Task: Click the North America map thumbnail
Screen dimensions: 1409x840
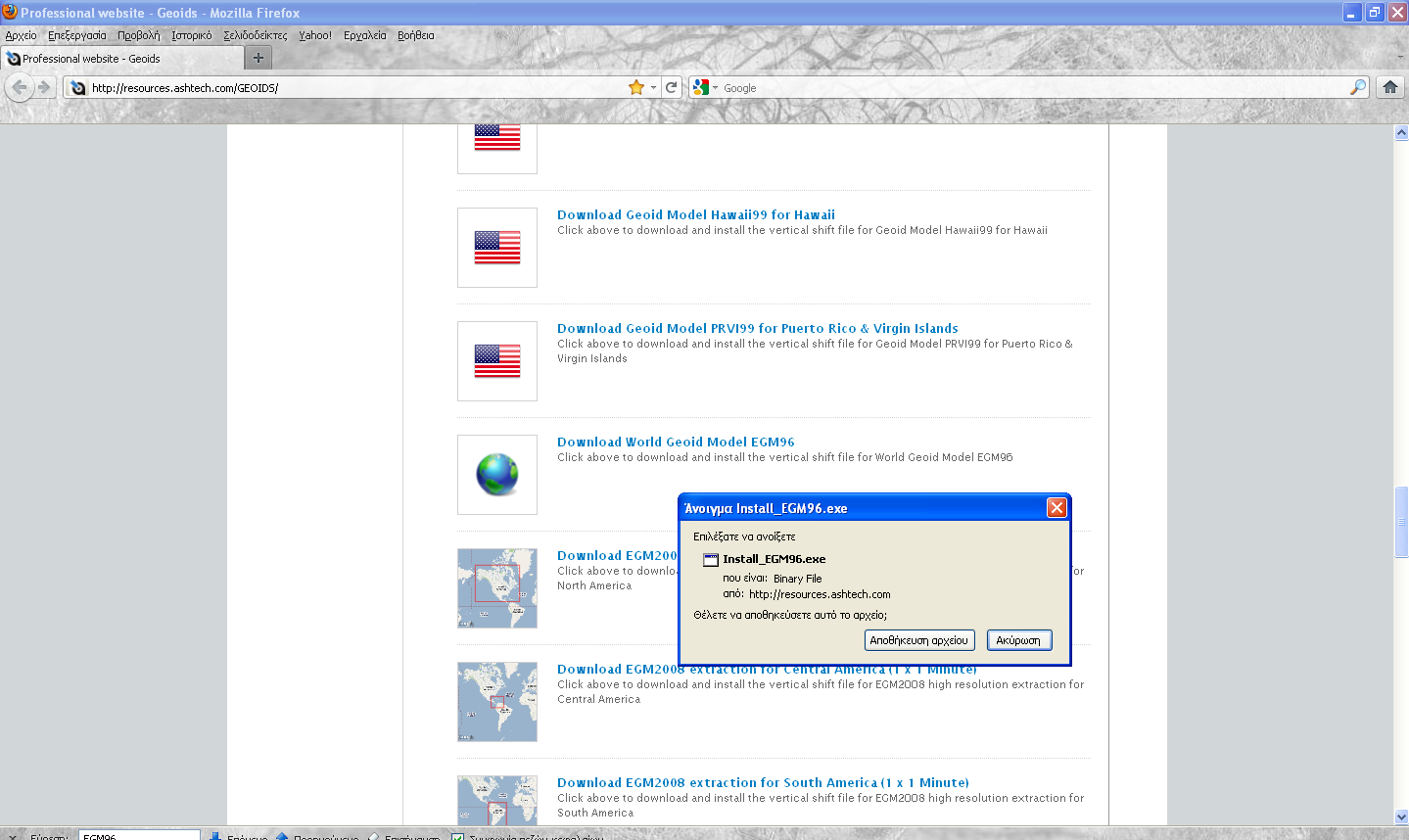Action: point(497,588)
